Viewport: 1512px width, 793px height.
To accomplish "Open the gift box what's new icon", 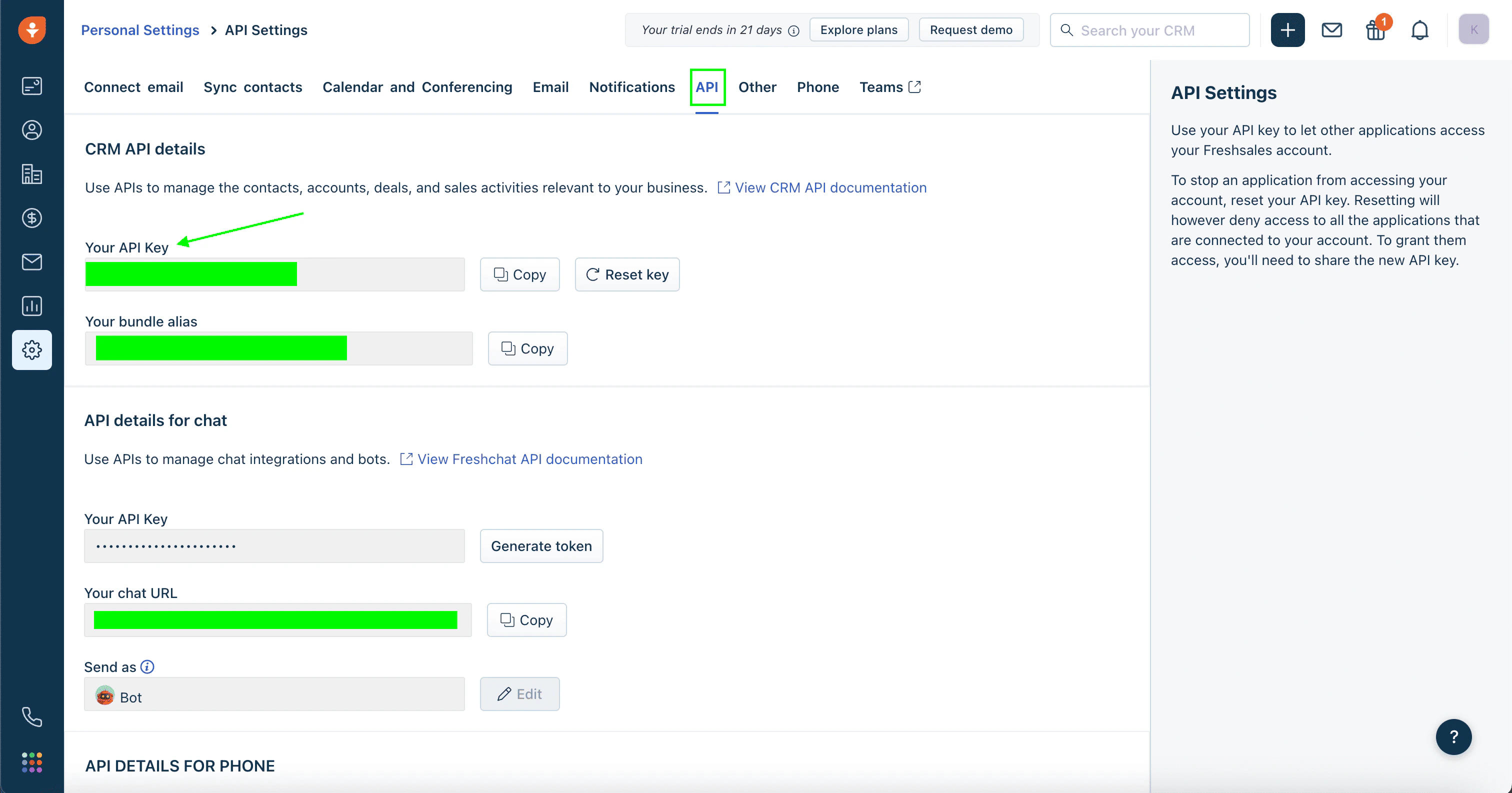I will tap(1375, 30).
